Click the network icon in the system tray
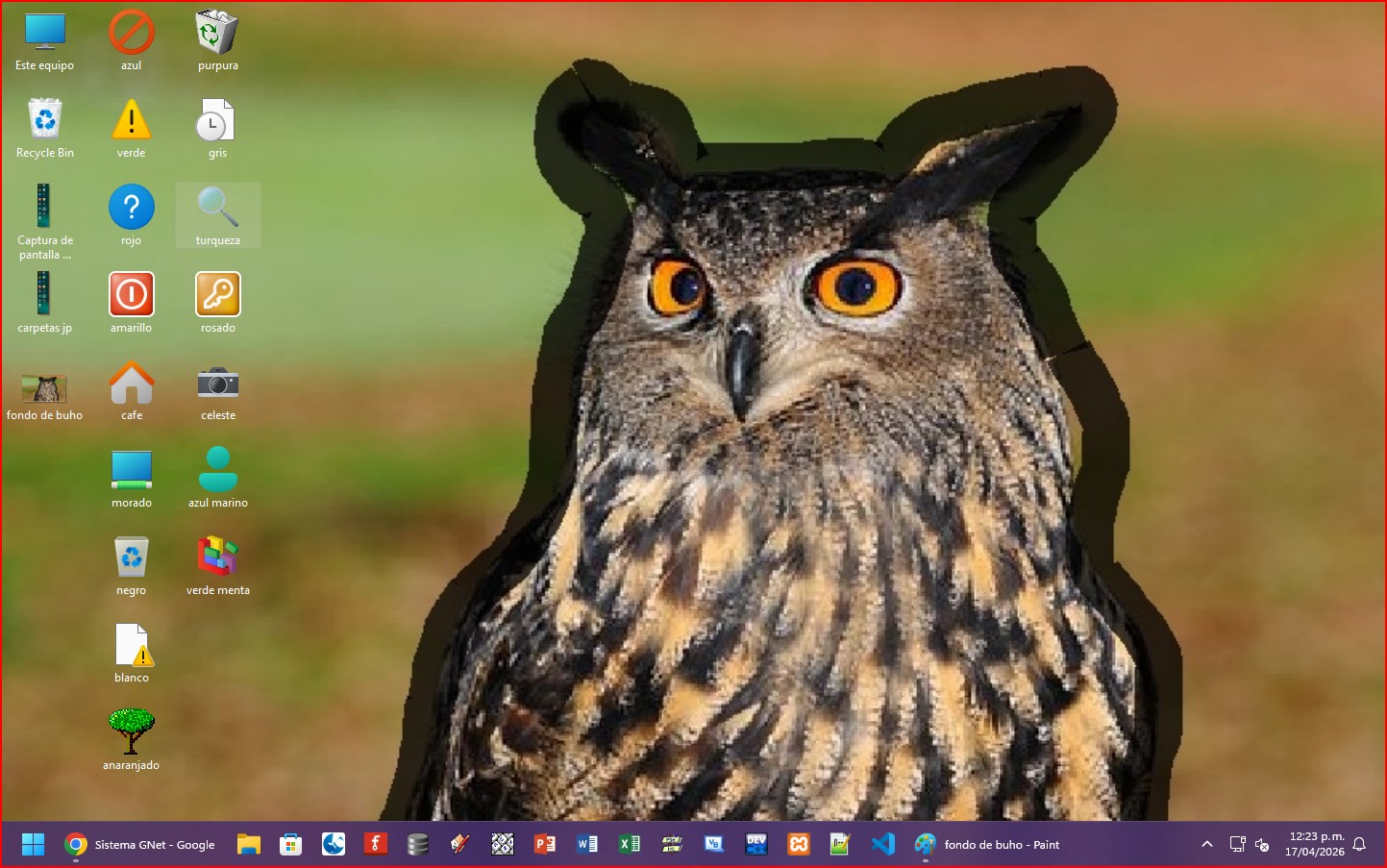1387x868 pixels. tap(1237, 844)
